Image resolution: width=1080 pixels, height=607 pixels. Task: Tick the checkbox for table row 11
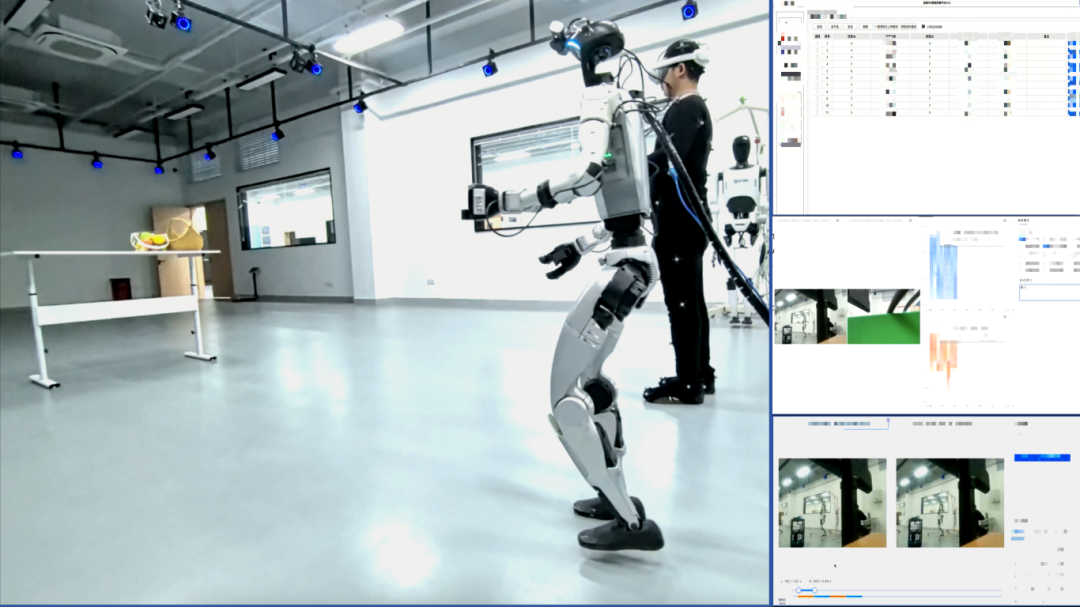pos(817,112)
